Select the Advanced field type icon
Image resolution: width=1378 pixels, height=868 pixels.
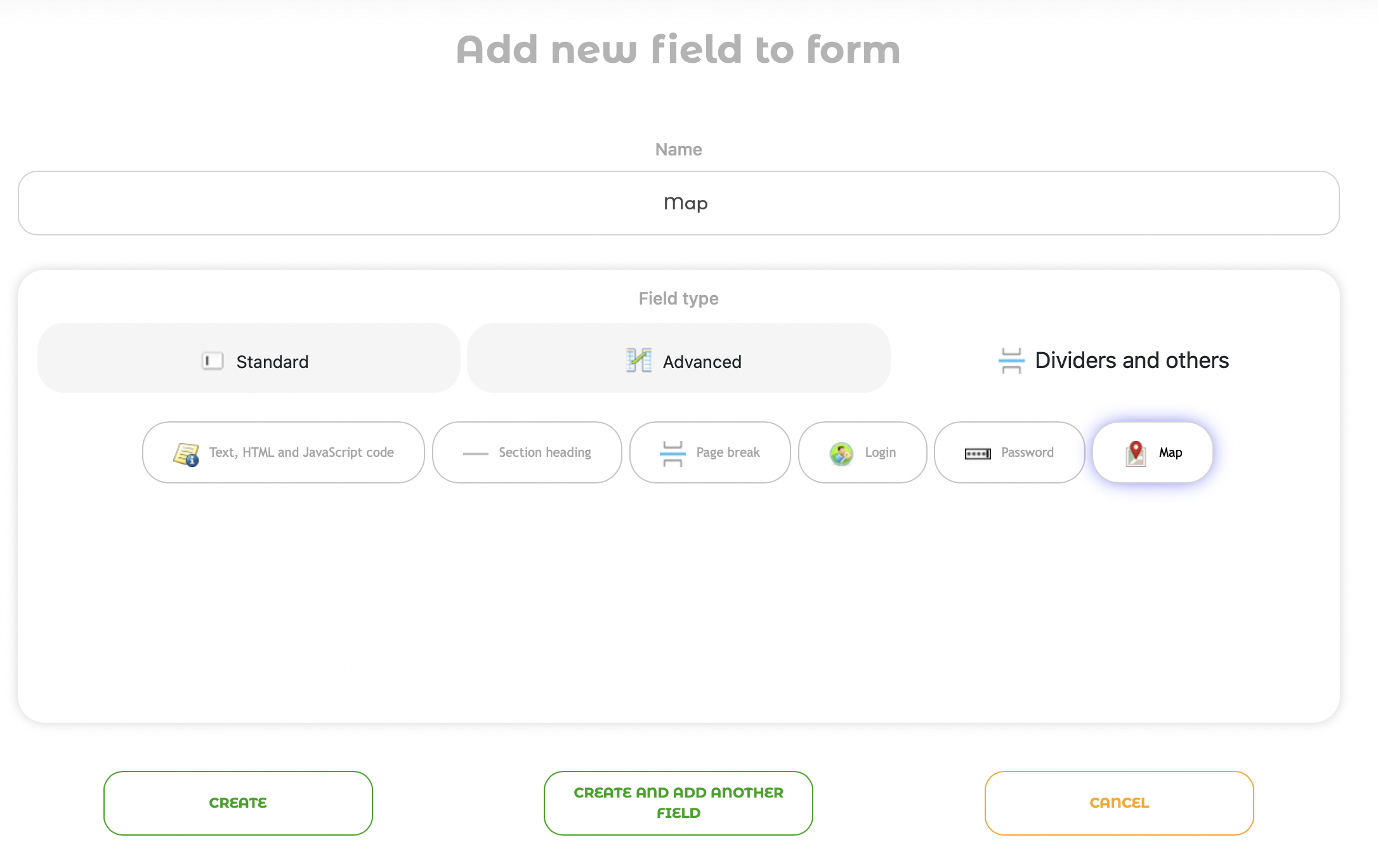tap(640, 360)
